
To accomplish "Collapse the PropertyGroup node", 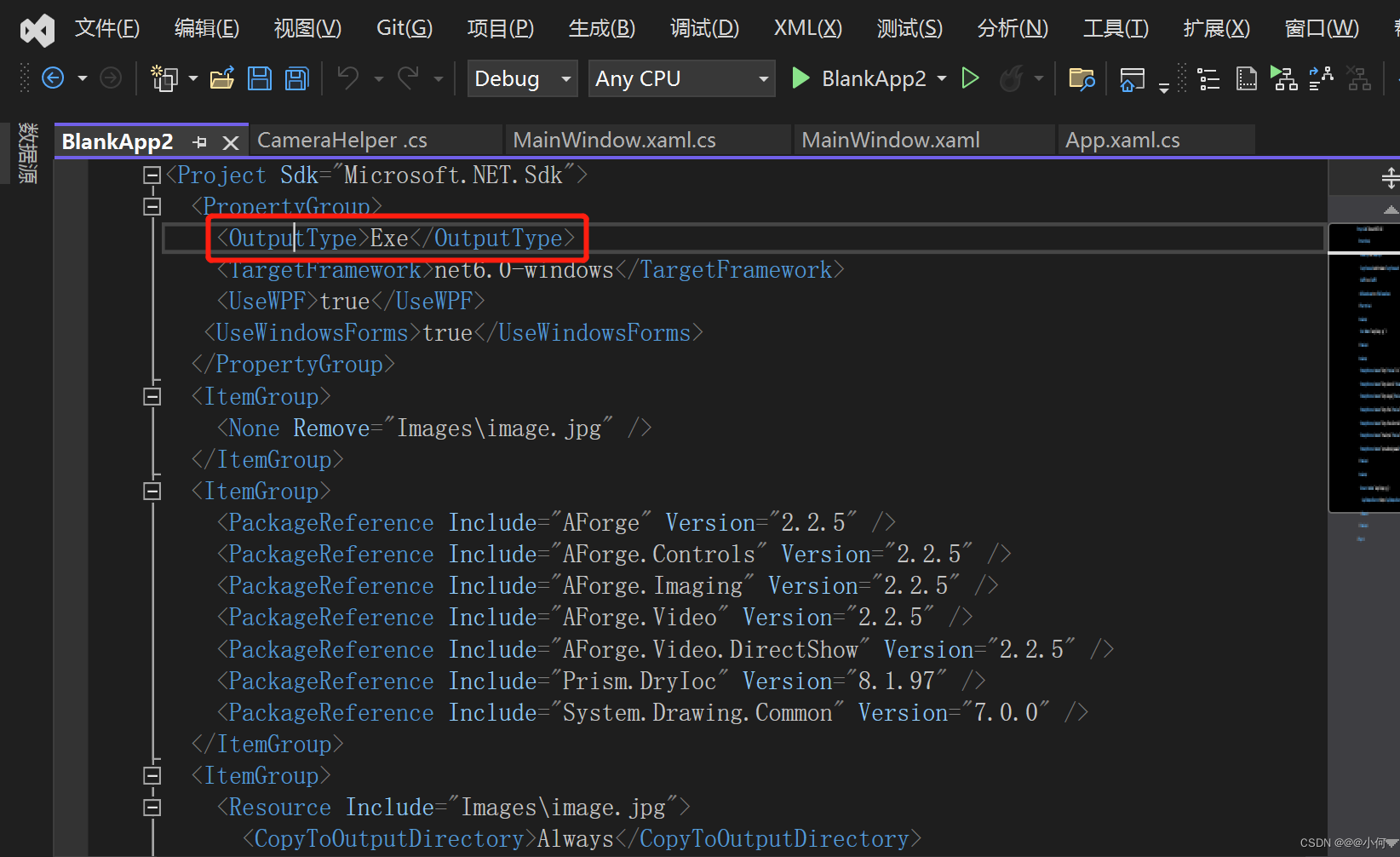I will point(152,207).
